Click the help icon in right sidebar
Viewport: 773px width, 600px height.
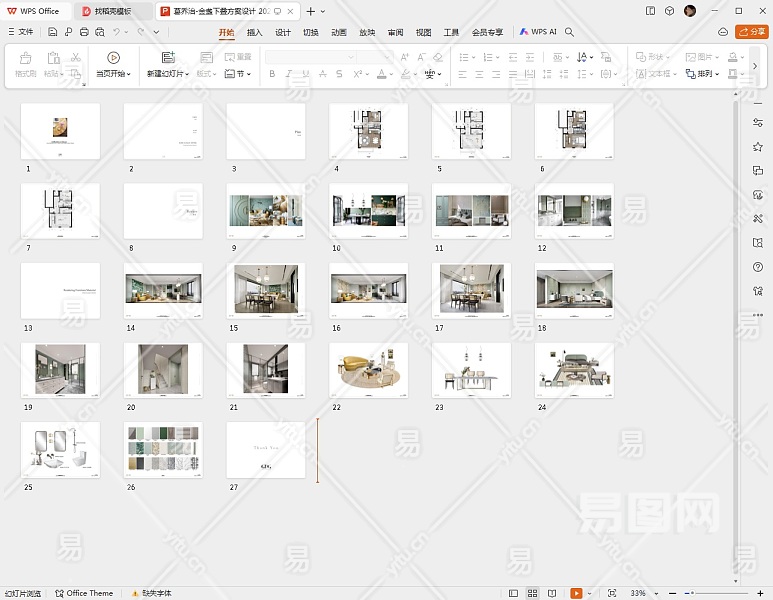[758, 267]
